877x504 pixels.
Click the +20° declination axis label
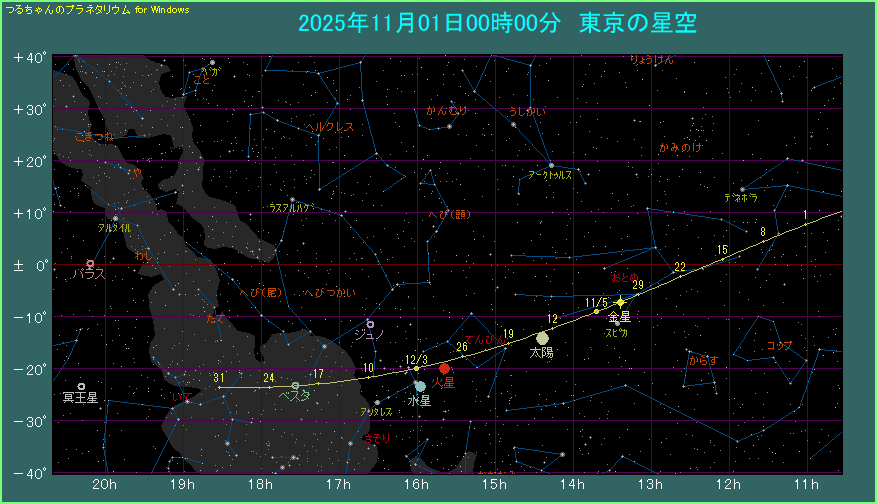pos(30,161)
